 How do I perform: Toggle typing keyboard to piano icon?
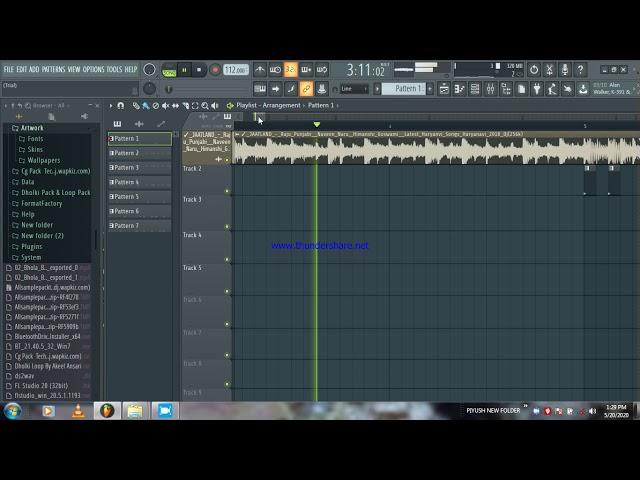point(260,89)
